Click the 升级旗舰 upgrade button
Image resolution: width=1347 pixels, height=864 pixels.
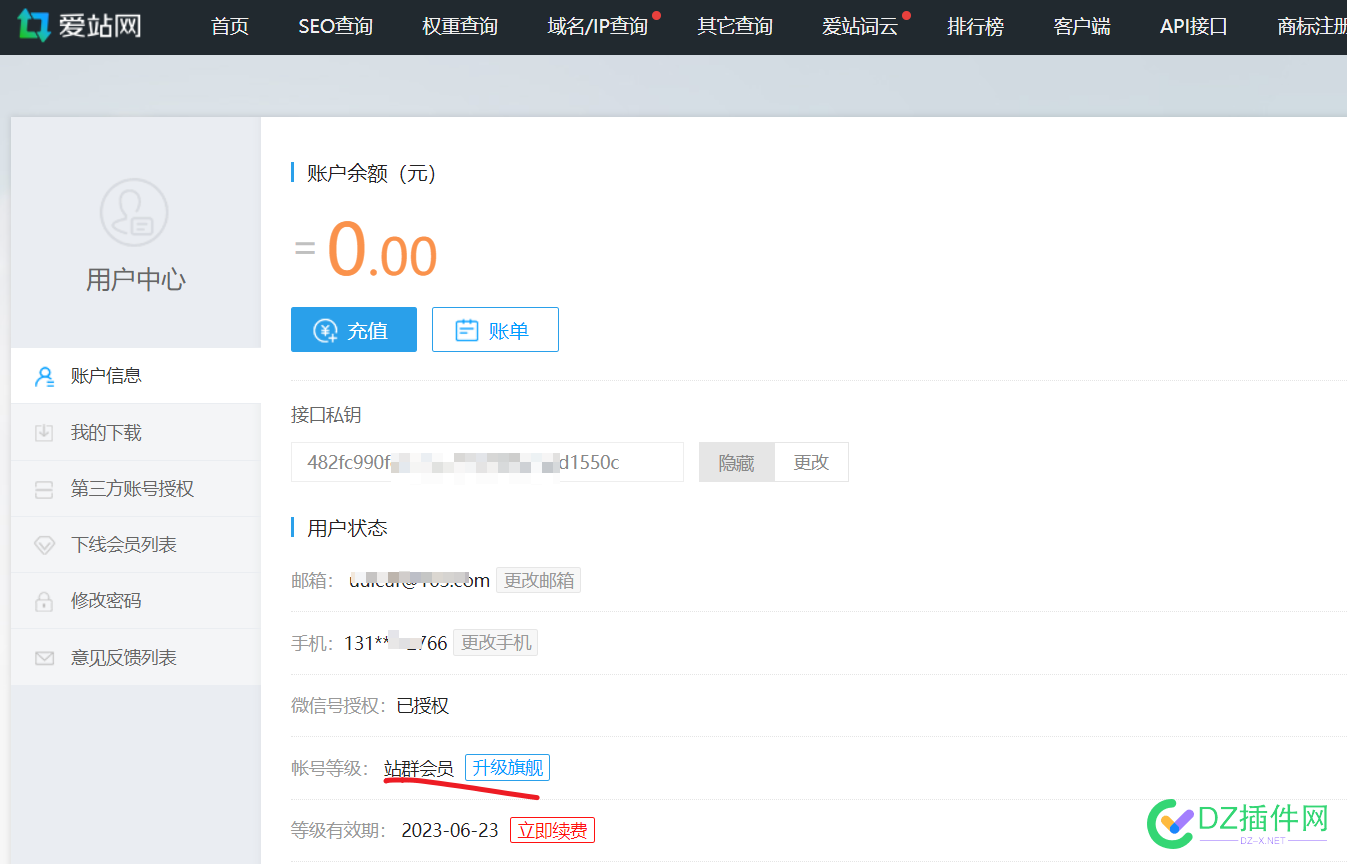point(507,768)
